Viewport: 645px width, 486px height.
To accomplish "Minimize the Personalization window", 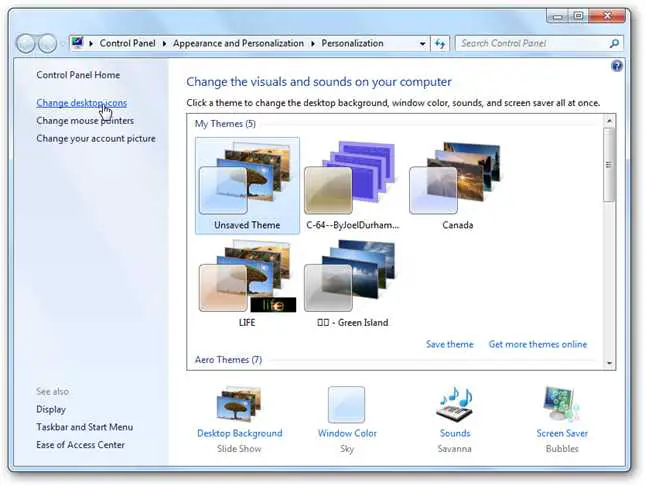I will pos(557,16).
